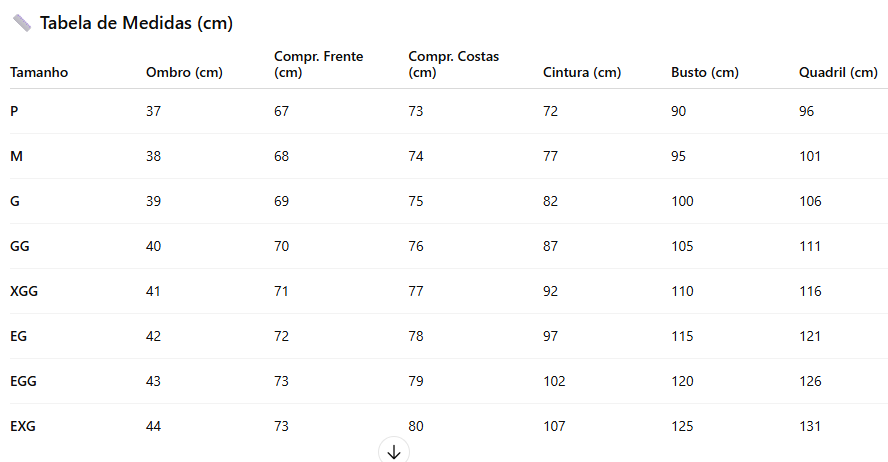The width and height of the screenshot is (888, 462).
Task: Select the Ombro value 37 in row P
Action: click(153, 111)
